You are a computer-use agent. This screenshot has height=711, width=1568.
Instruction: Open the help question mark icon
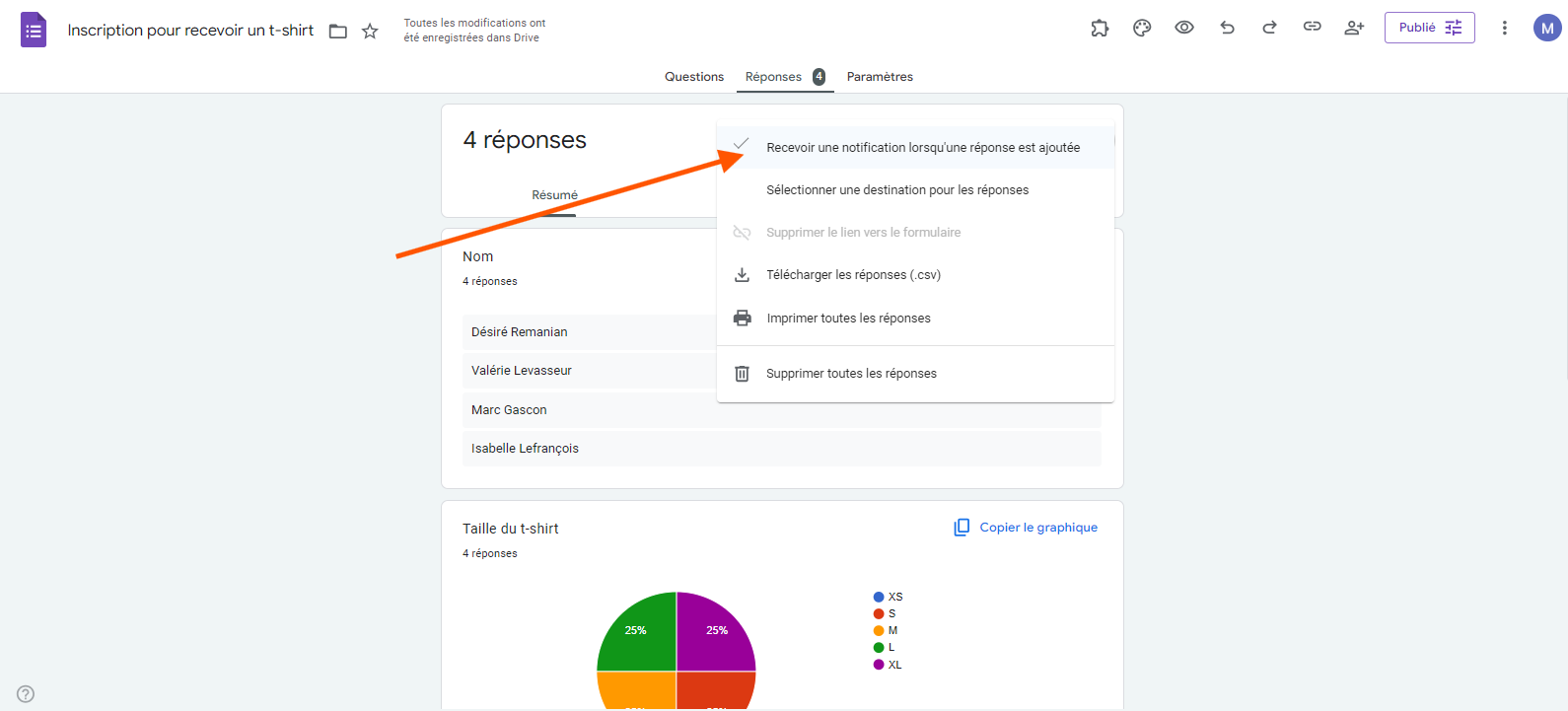26,694
